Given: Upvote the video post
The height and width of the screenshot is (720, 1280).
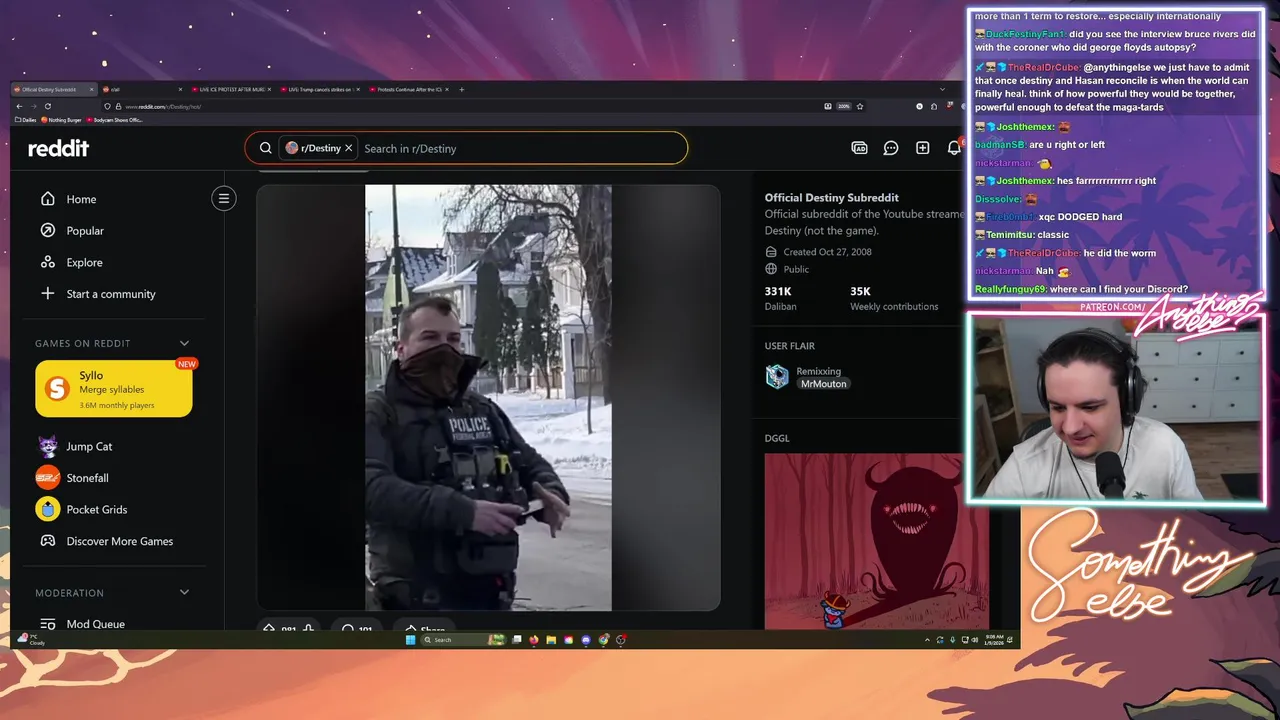Looking at the screenshot, I should pos(269,629).
